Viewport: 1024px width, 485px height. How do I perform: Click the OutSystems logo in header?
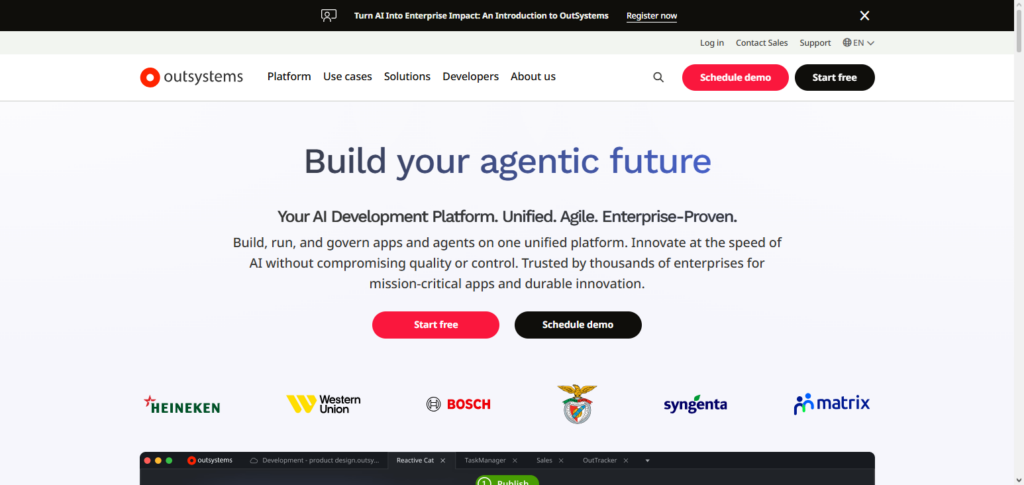[191, 77]
